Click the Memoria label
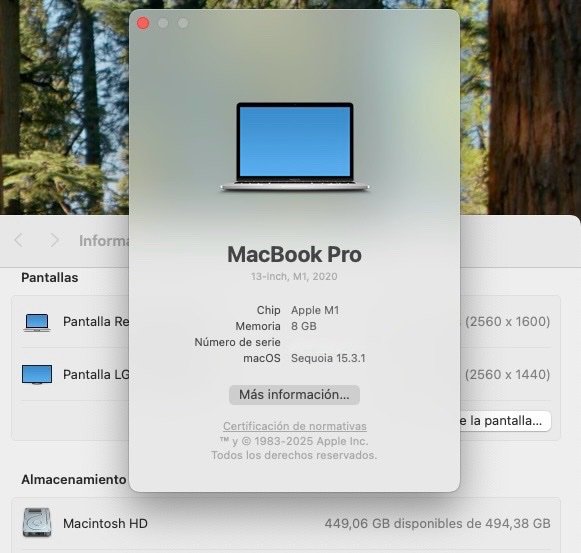The height and width of the screenshot is (553, 581). tap(258, 326)
